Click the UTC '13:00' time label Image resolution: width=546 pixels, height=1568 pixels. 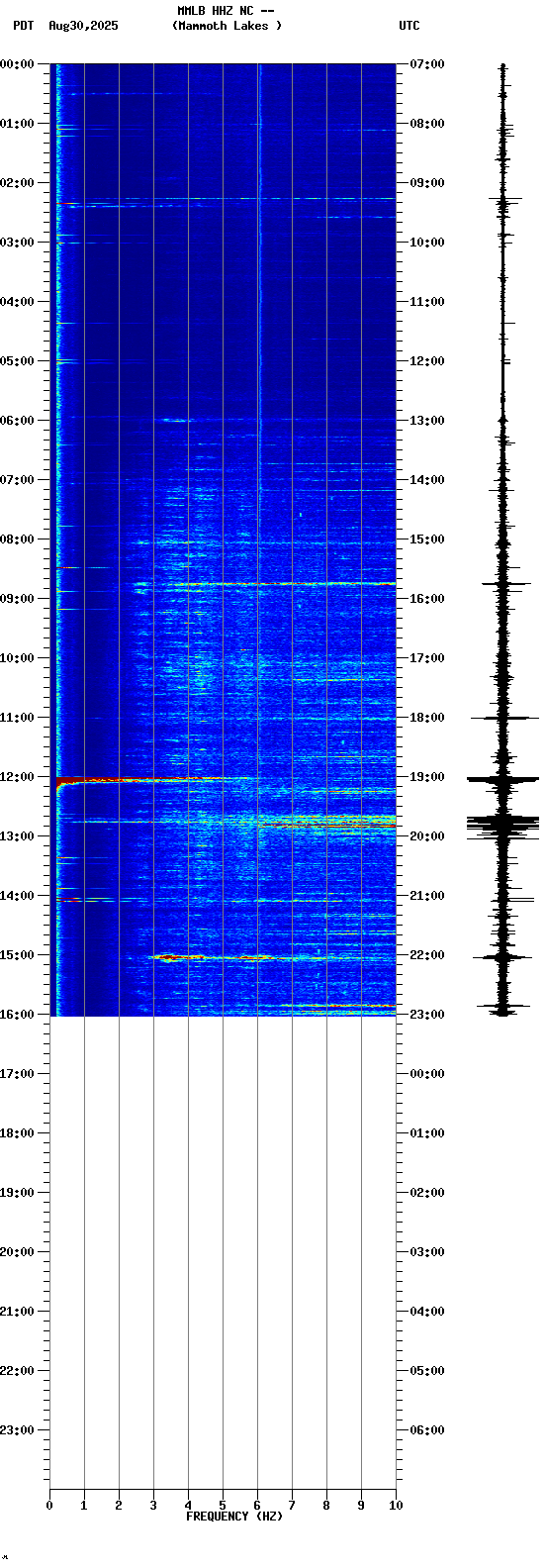[427, 421]
